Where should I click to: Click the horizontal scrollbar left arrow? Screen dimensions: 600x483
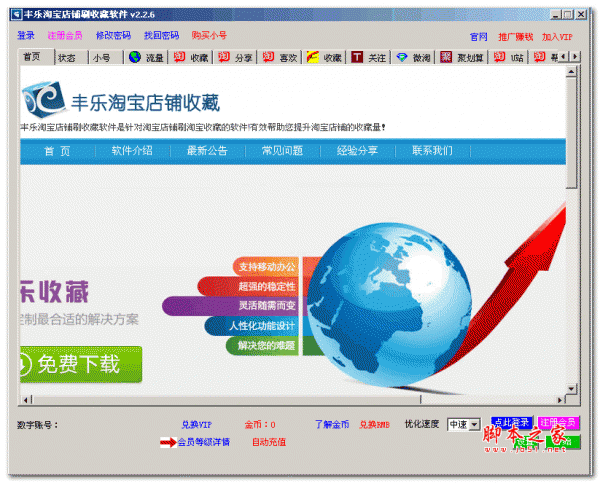pyautogui.click(x=26, y=400)
